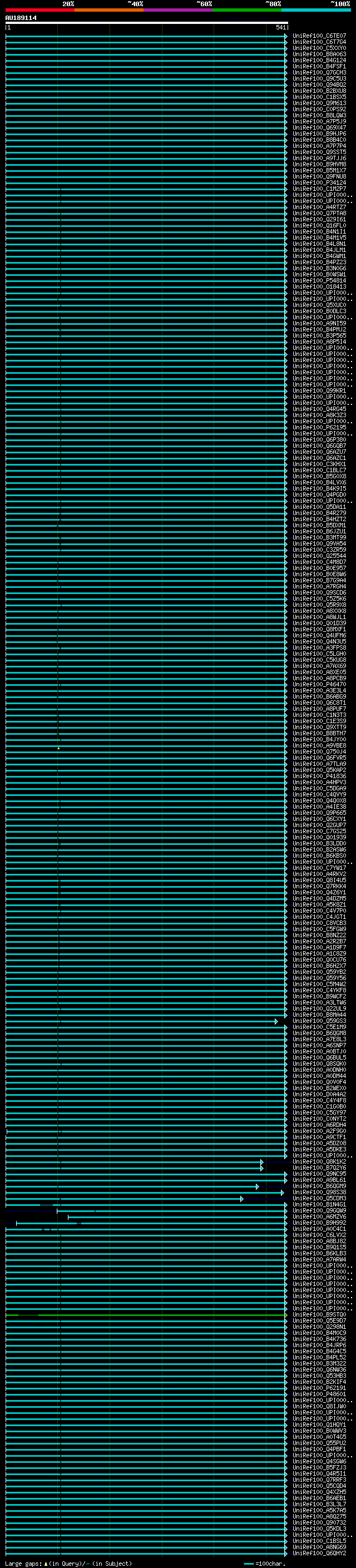This screenshot has width=356, height=1568.
Task: Select the label UniRef100_B2BXU8
Action: tap(319, 91)
